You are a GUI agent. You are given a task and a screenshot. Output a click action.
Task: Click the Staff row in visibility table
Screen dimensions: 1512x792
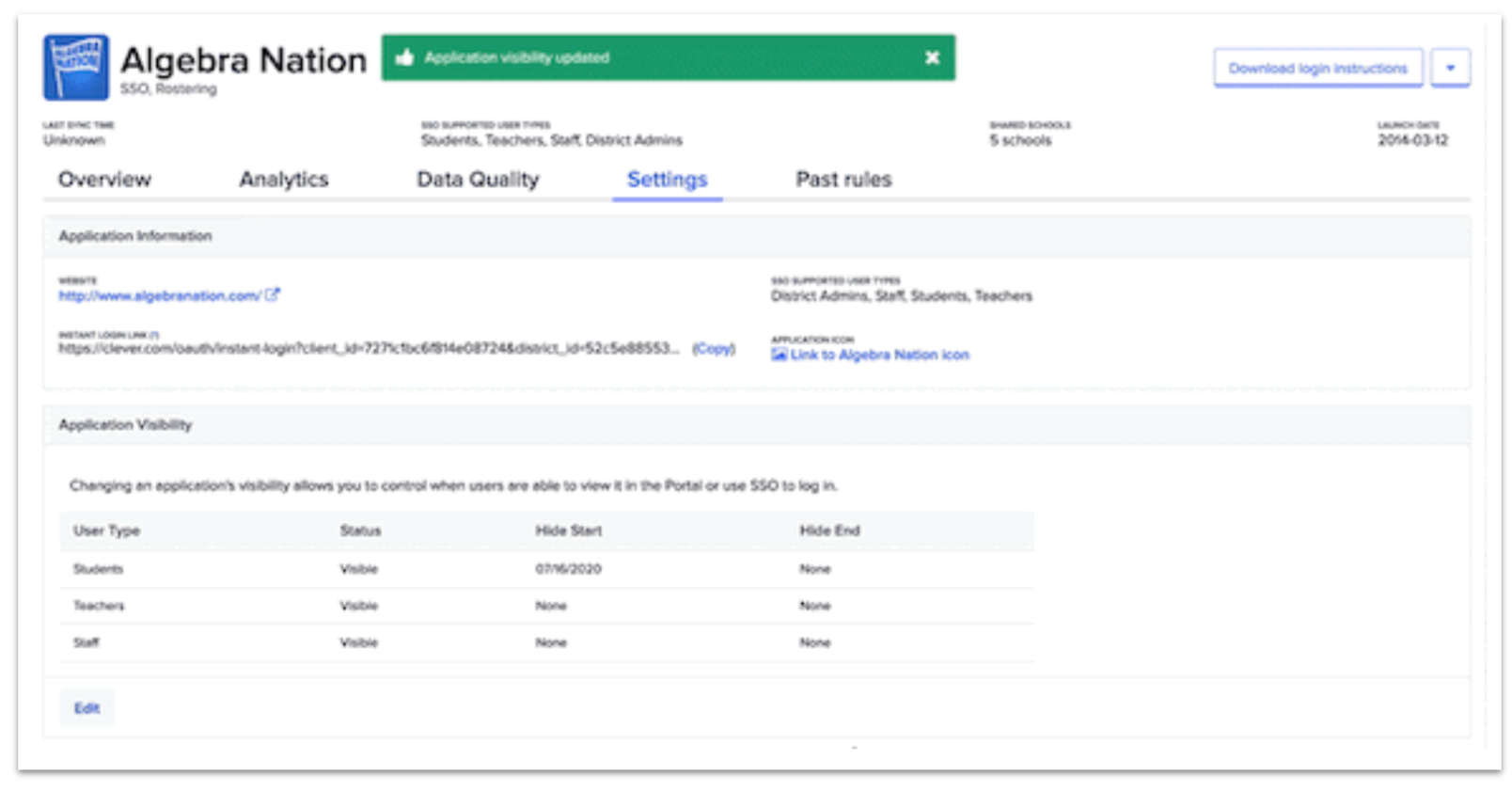(x=87, y=642)
